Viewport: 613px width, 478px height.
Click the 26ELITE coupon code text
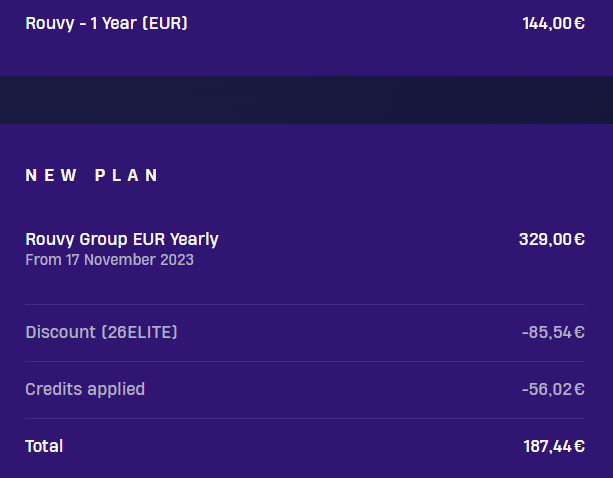tap(140, 332)
